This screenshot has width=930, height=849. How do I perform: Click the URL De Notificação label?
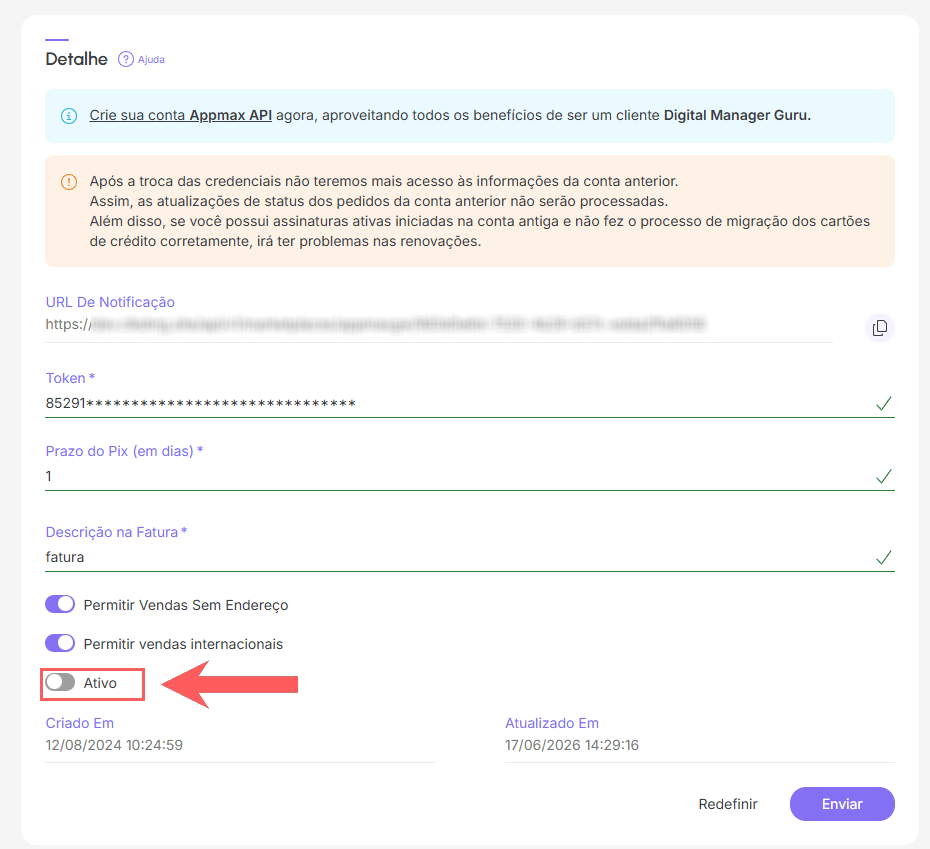coord(110,302)
